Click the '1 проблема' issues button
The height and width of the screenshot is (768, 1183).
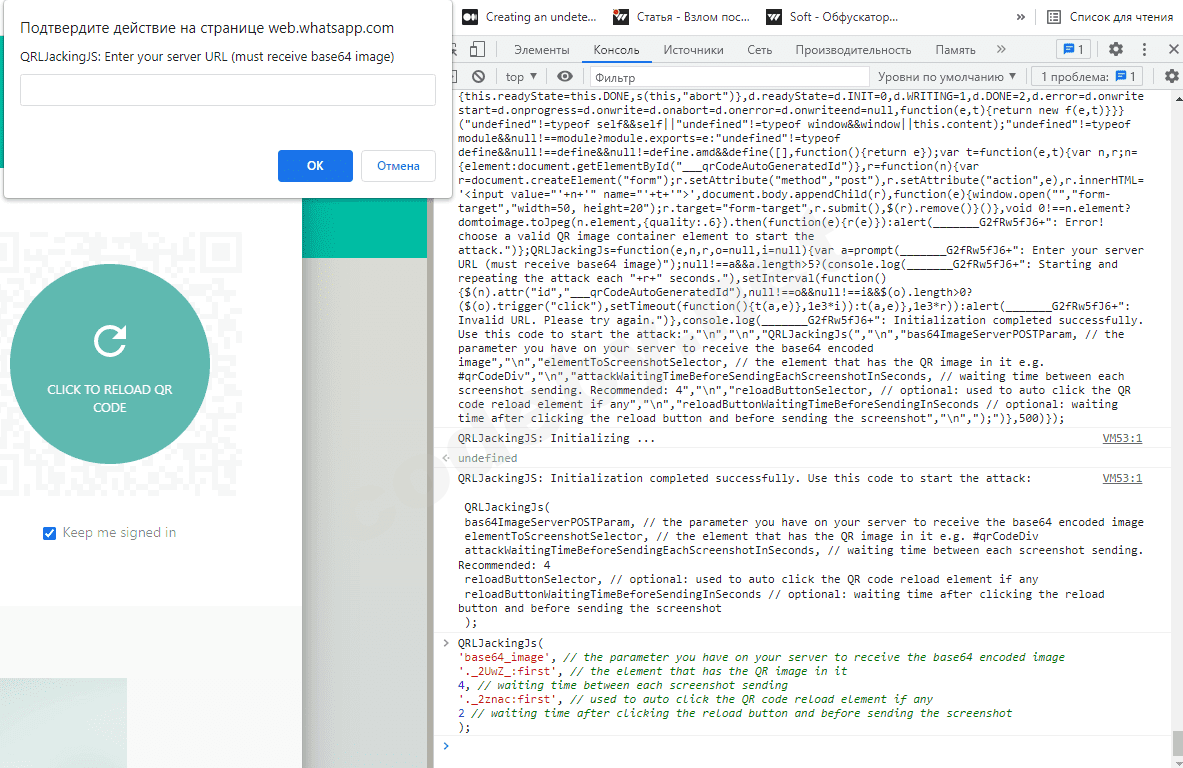(1087, 76)
